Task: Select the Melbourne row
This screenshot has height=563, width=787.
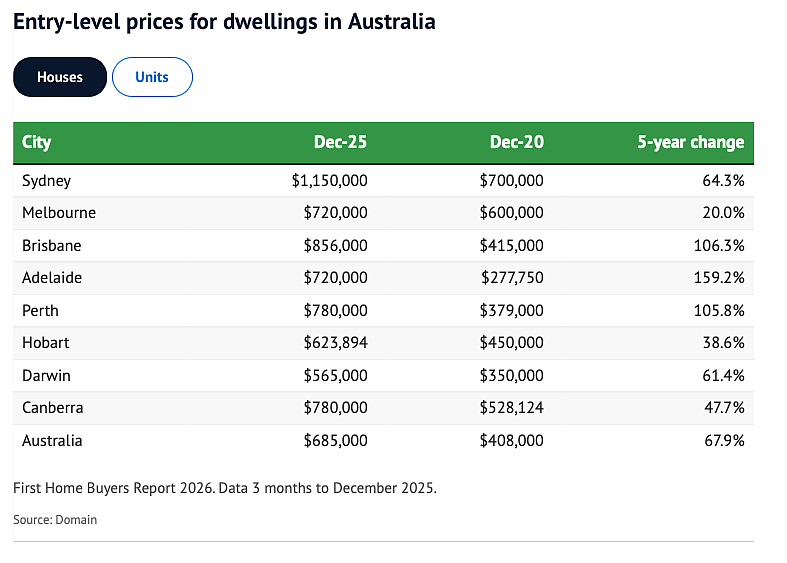Action: click(x=383, y=213)
